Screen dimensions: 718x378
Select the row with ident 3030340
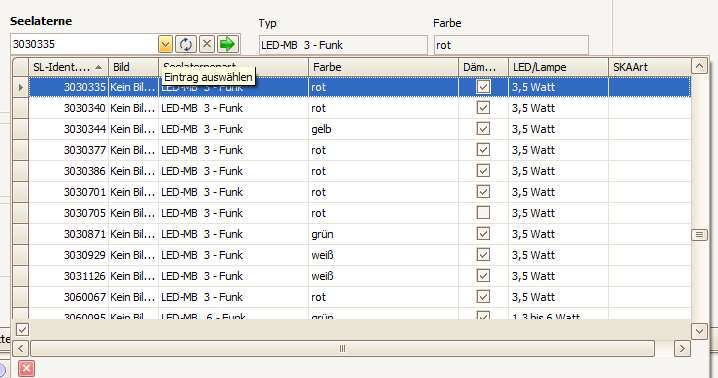click(x=360, y=108)
